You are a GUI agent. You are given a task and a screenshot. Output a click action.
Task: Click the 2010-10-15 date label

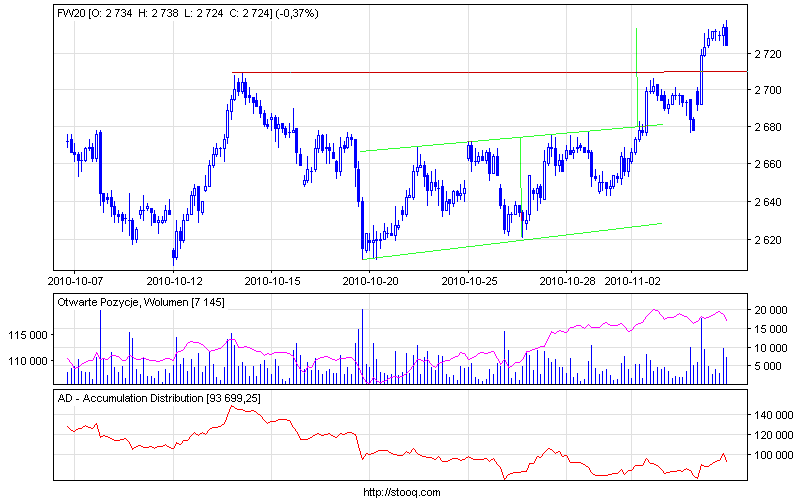(272, 281)
